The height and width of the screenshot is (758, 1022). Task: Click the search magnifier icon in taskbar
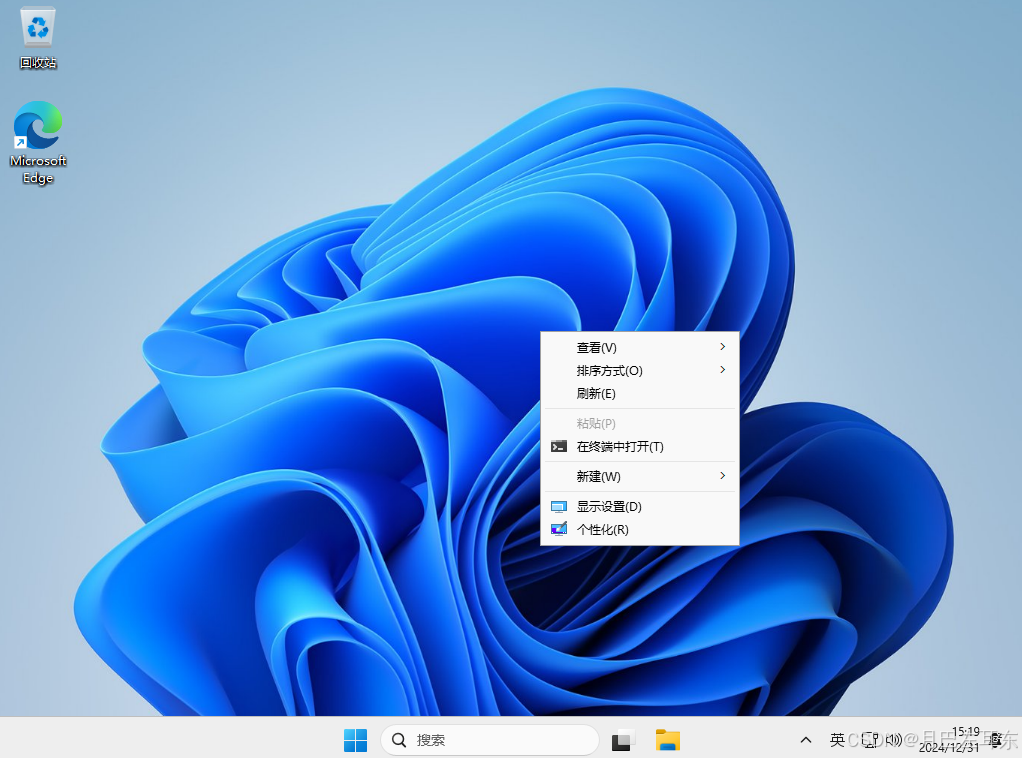click(x=399, y=740)
